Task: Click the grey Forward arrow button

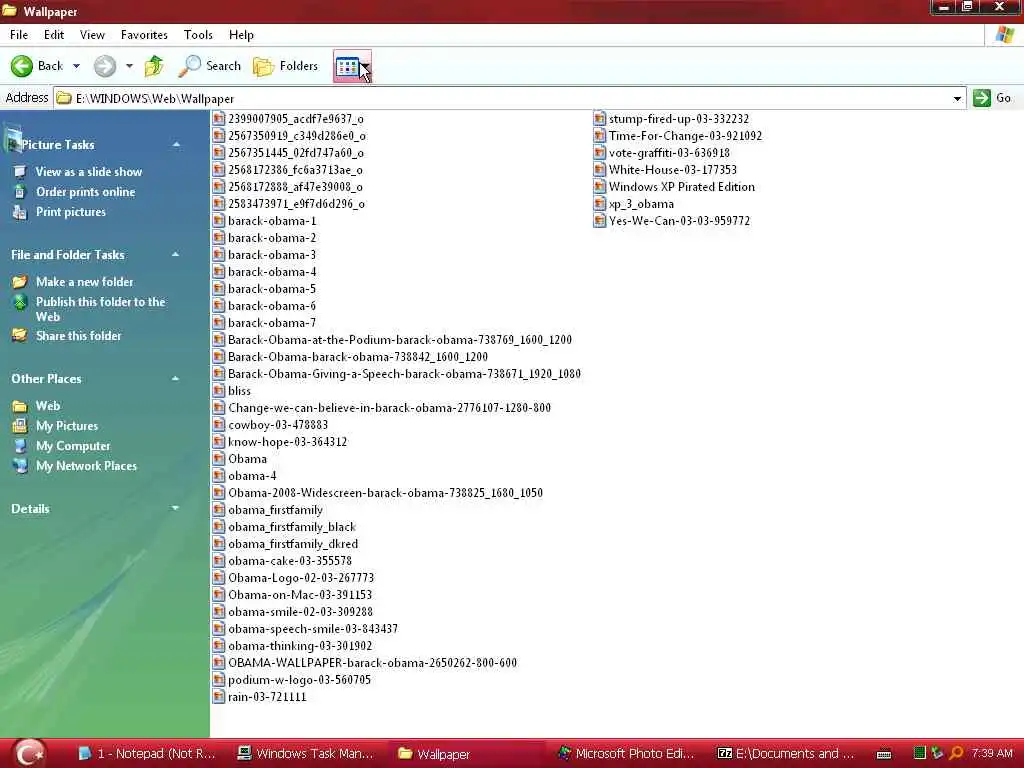Action: tap(104, 66)
